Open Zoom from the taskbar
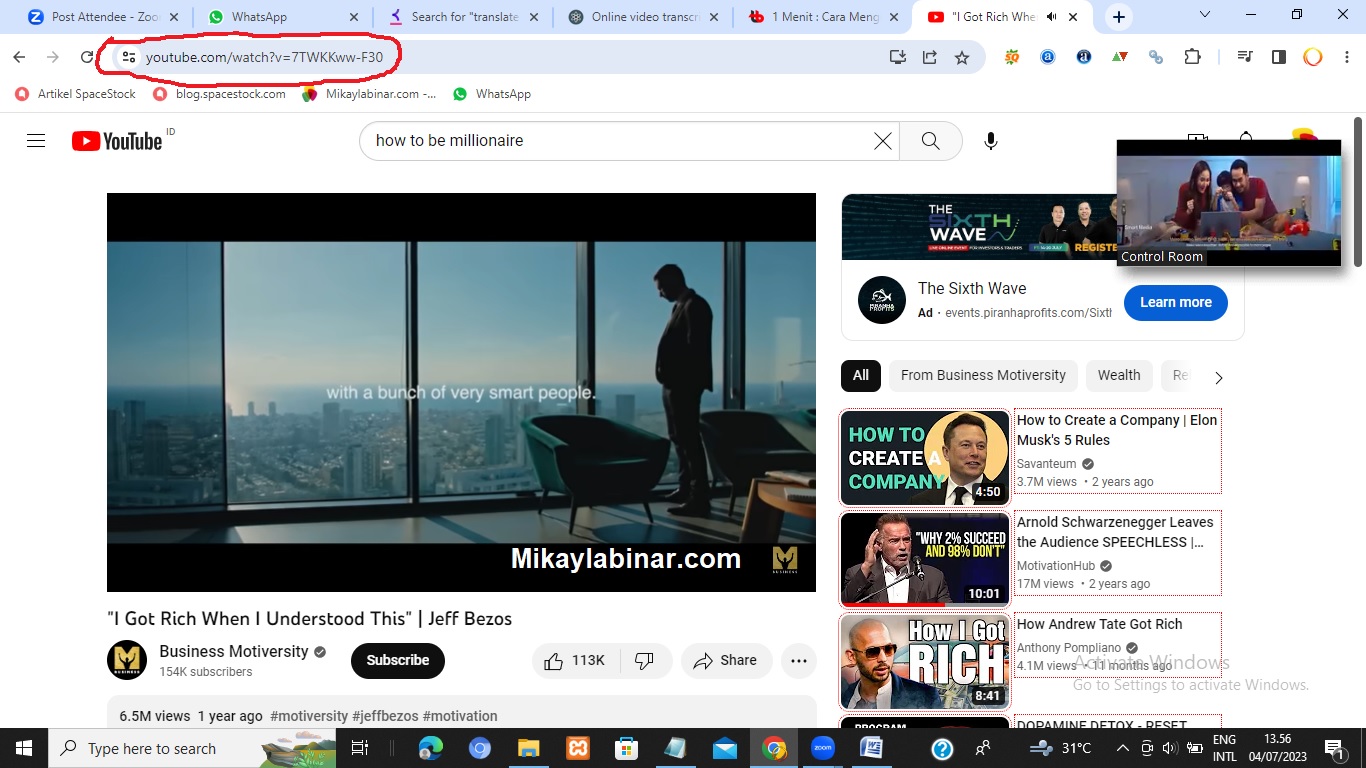1366x768 pixels. [823, 748]
